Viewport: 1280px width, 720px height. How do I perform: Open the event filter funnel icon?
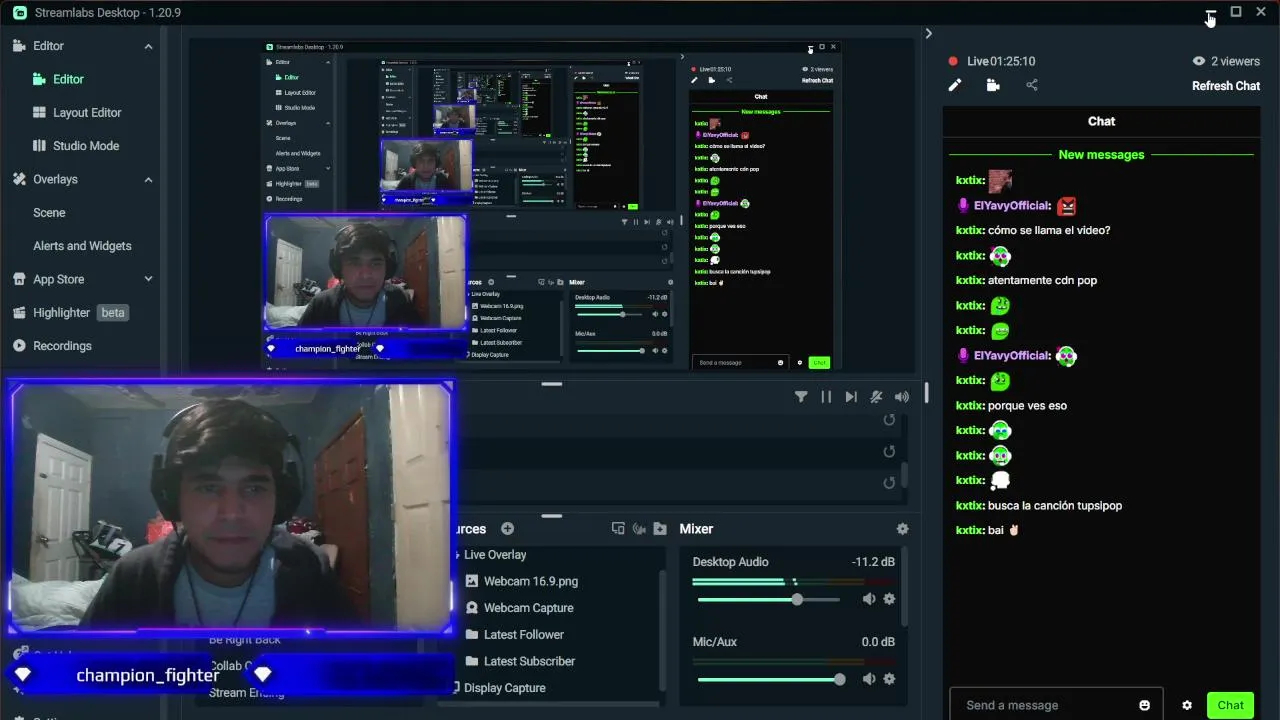point(801,397)
